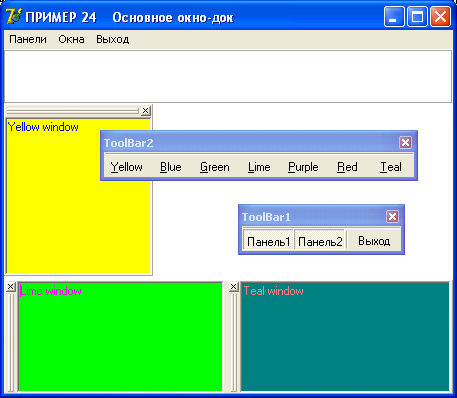The width and height of the screenshot is (457, 398).
Task: Click Purple button in ToolBar2
Action: tap(303, 167)
